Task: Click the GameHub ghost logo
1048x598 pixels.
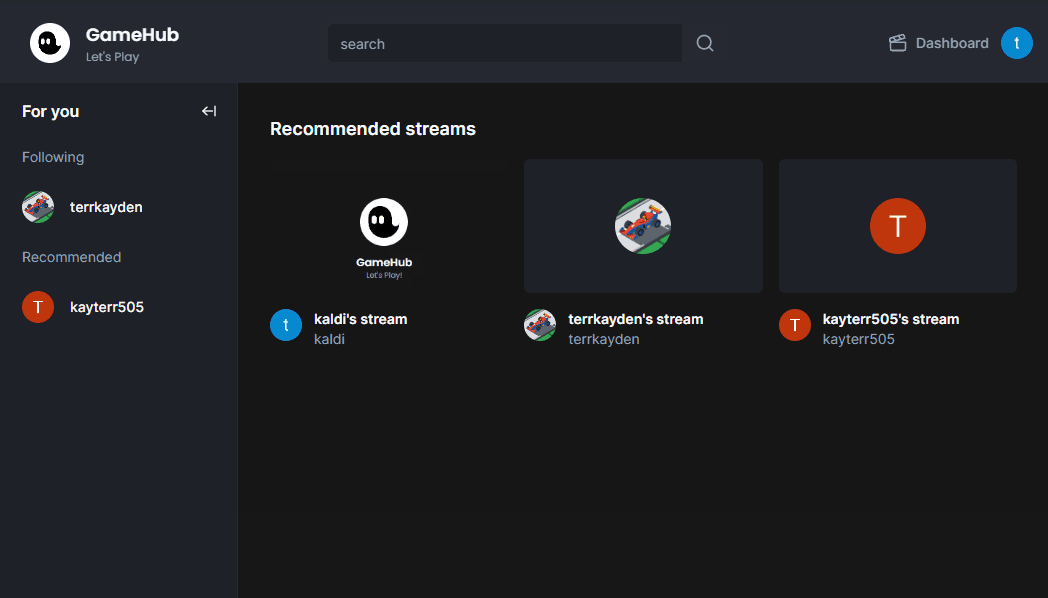Action: point(49,43)
